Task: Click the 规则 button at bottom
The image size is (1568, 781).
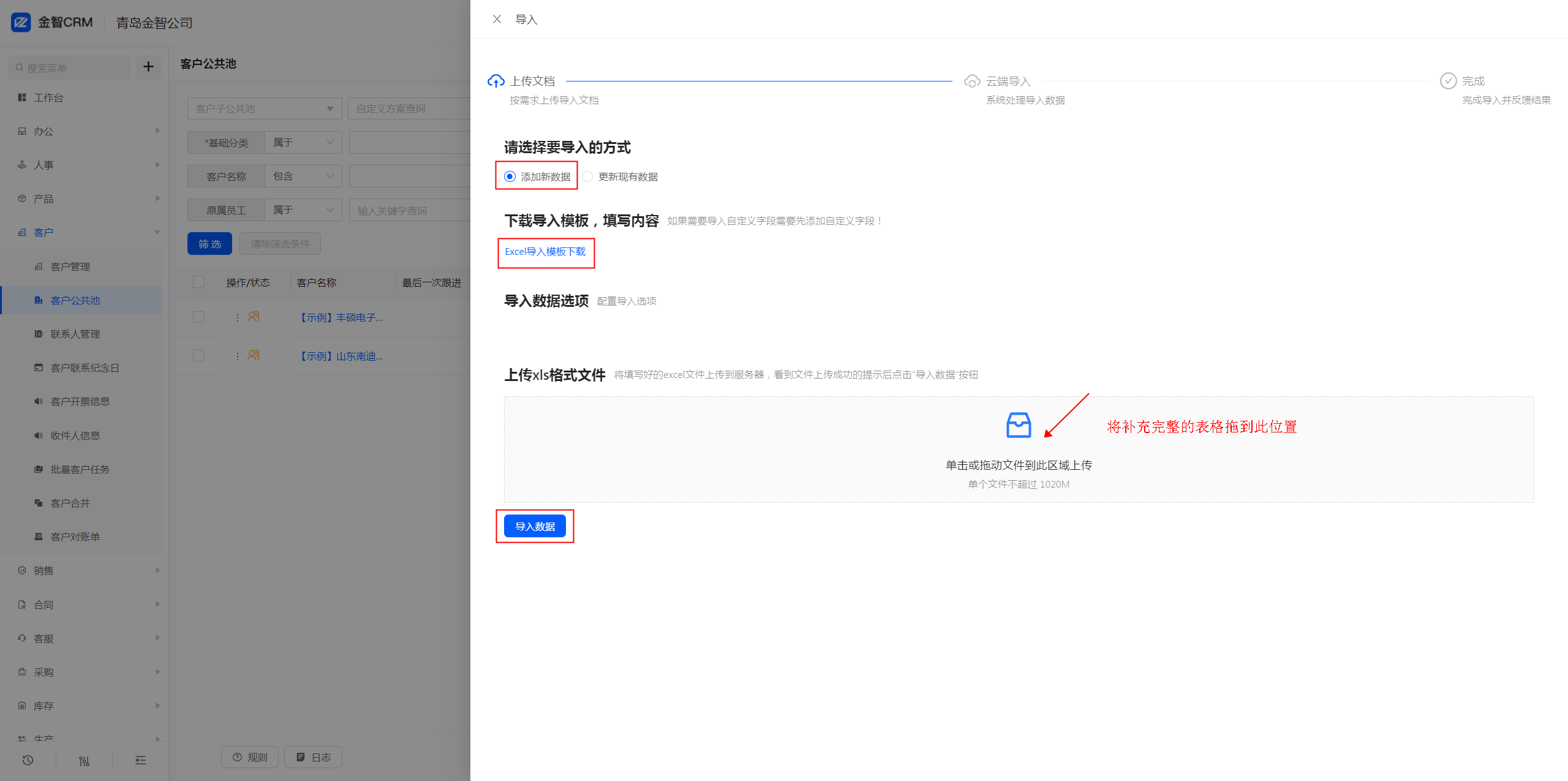Action: click(250, 757)
